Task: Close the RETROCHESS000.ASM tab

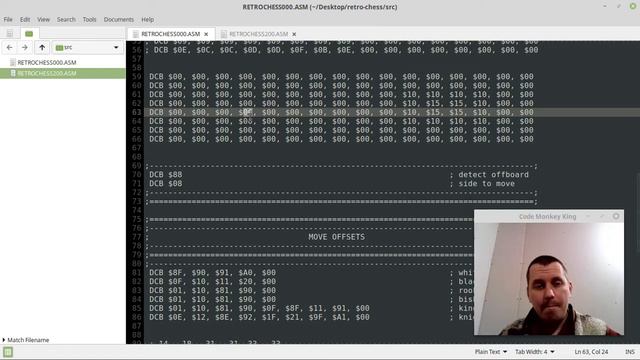Action: point(206,34)
